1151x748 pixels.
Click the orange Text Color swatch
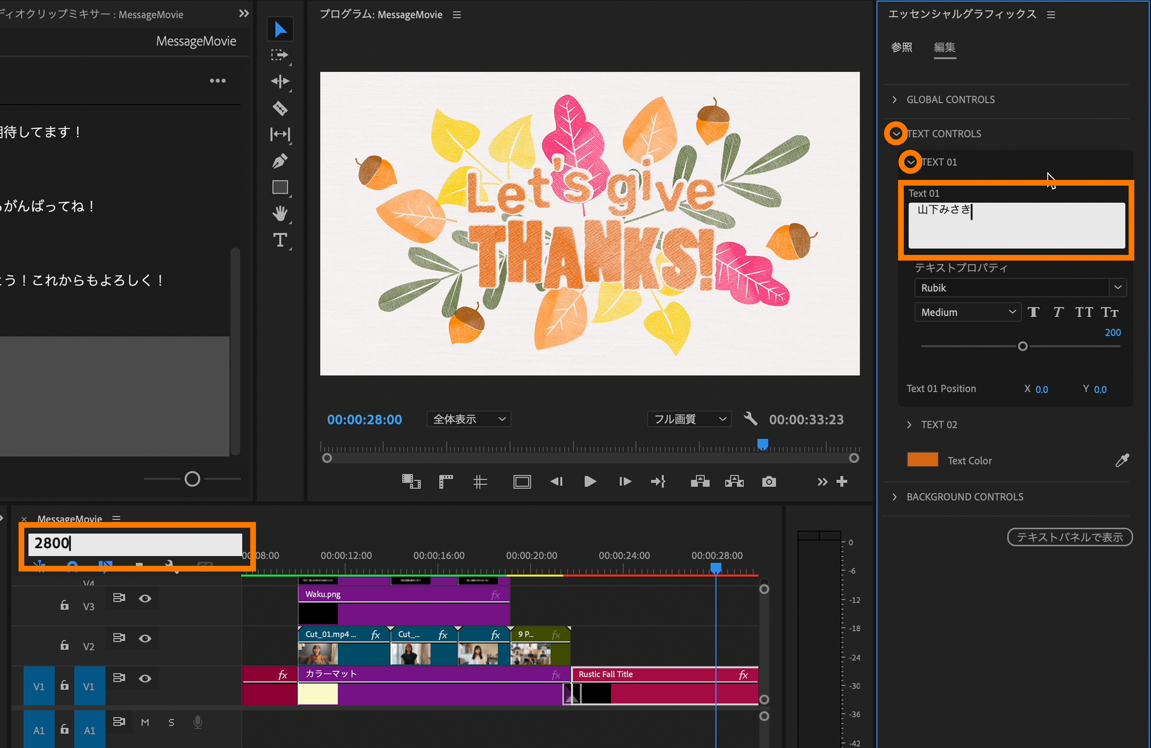[x=923, y=460]
